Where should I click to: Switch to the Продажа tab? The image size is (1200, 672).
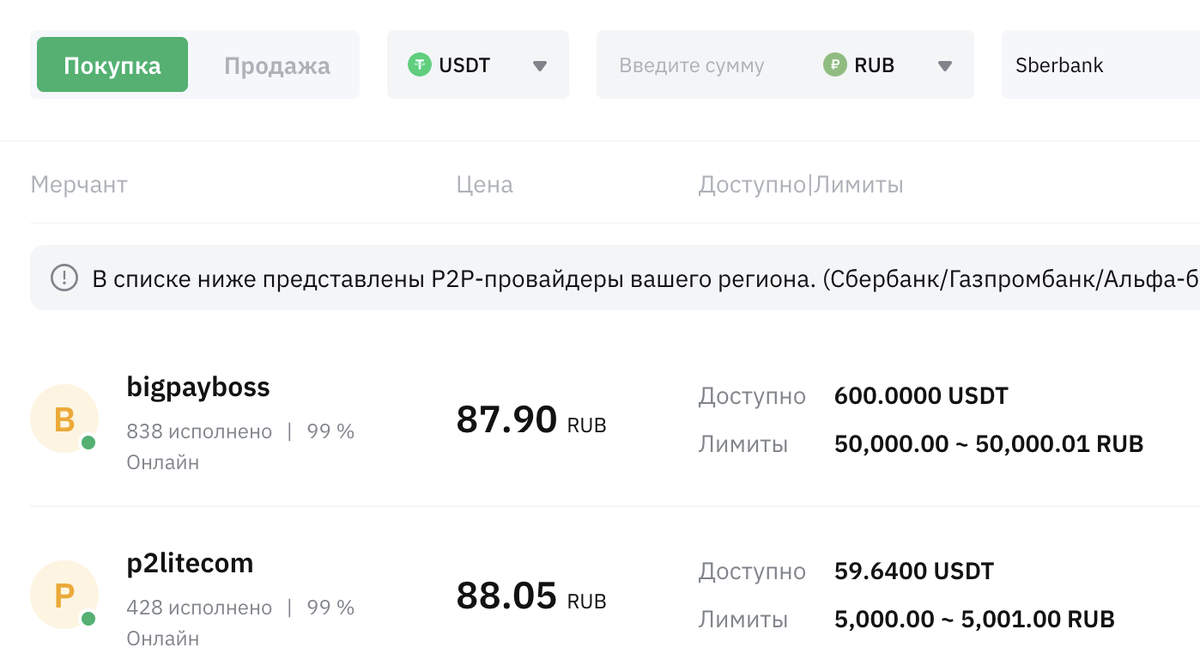point(277,65)
